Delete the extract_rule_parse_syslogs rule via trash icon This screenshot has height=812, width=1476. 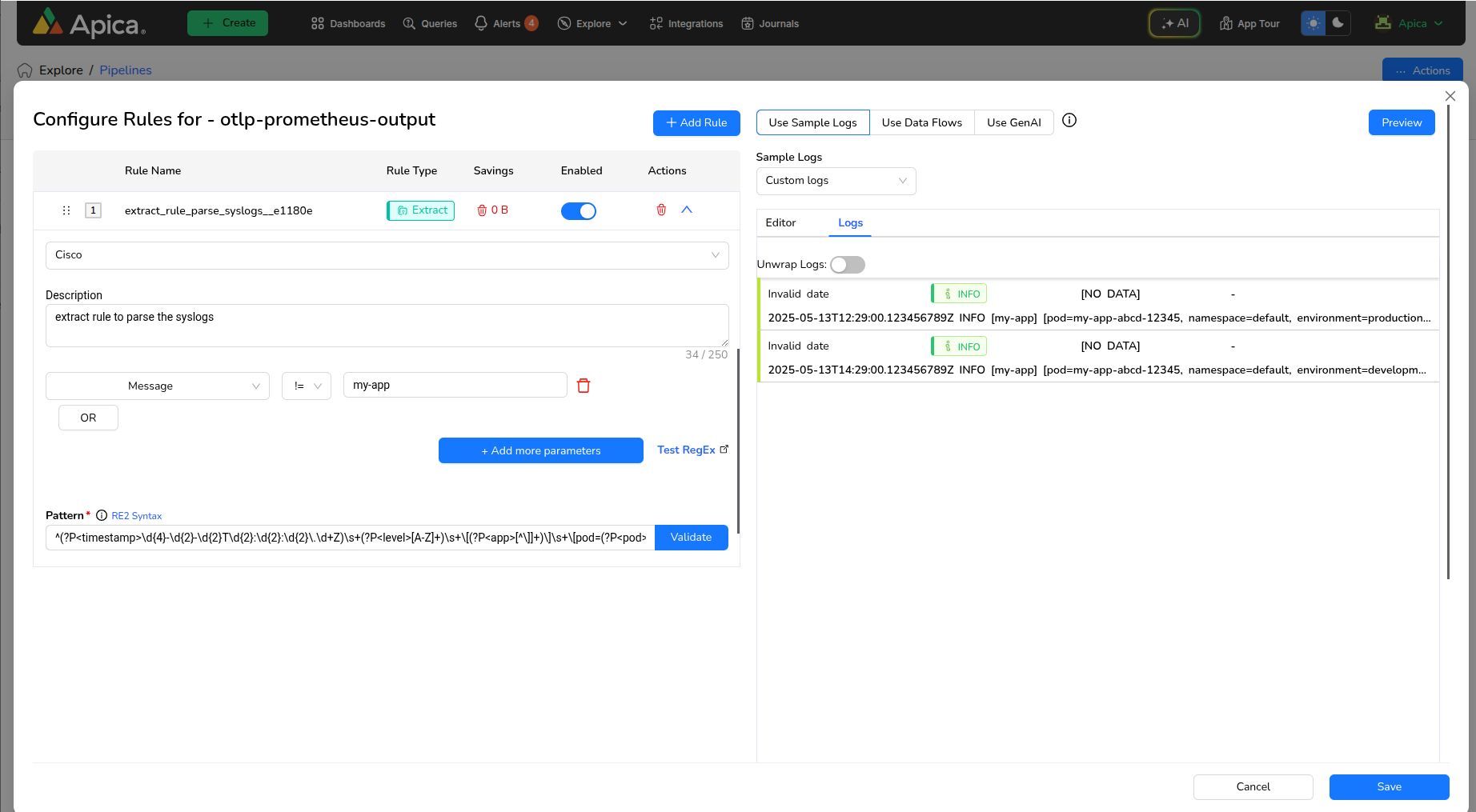click(x=661, y=210)
